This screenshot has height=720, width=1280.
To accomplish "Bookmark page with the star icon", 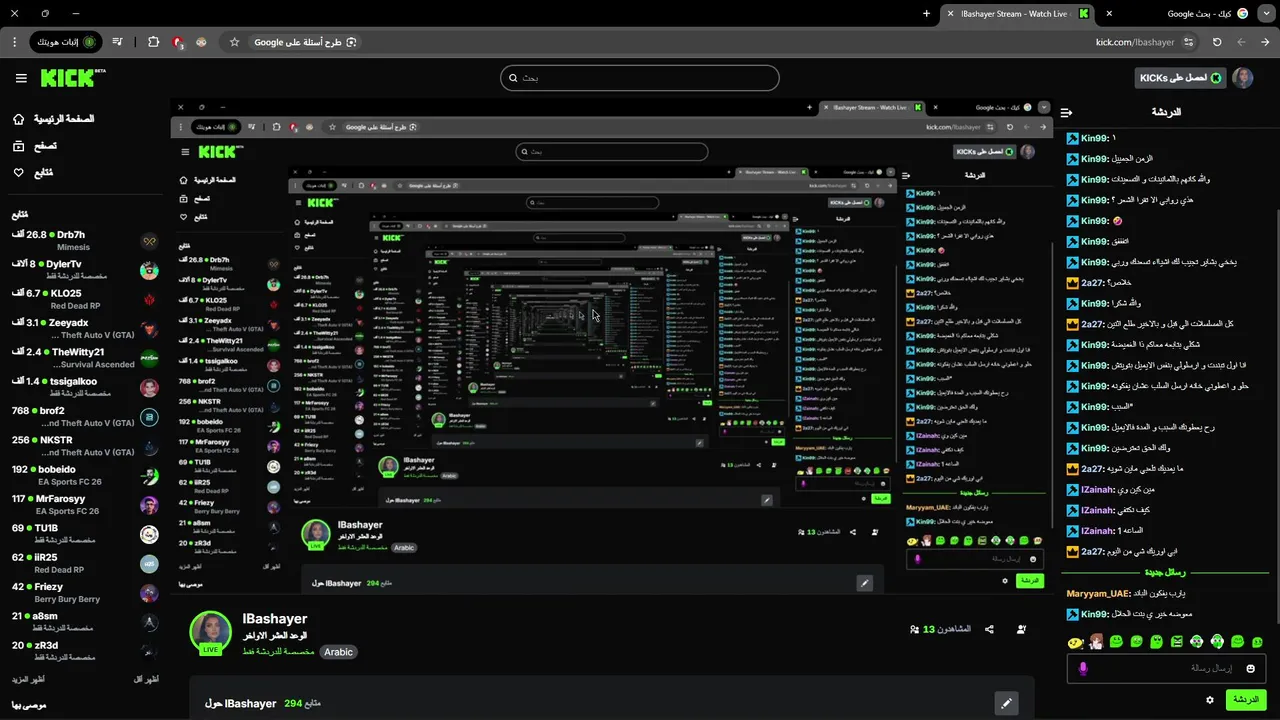I will tap(234, 42).
